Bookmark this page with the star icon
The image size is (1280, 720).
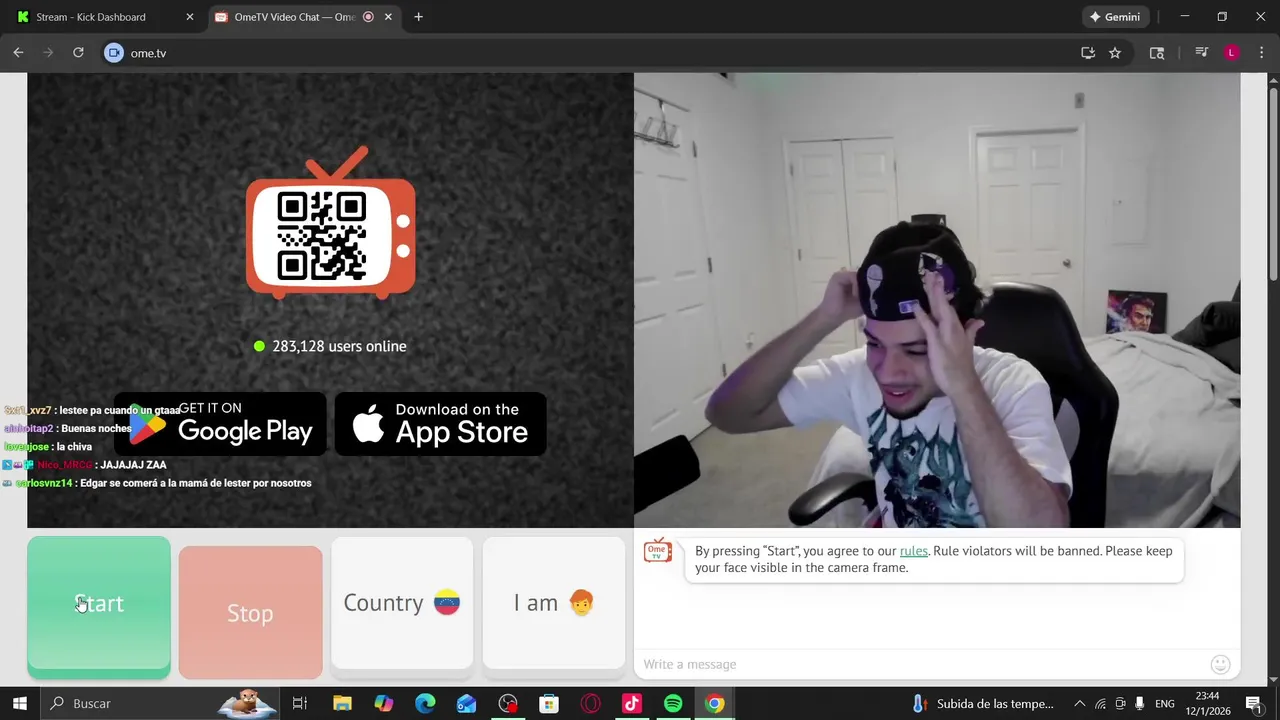click(1115, 53)
